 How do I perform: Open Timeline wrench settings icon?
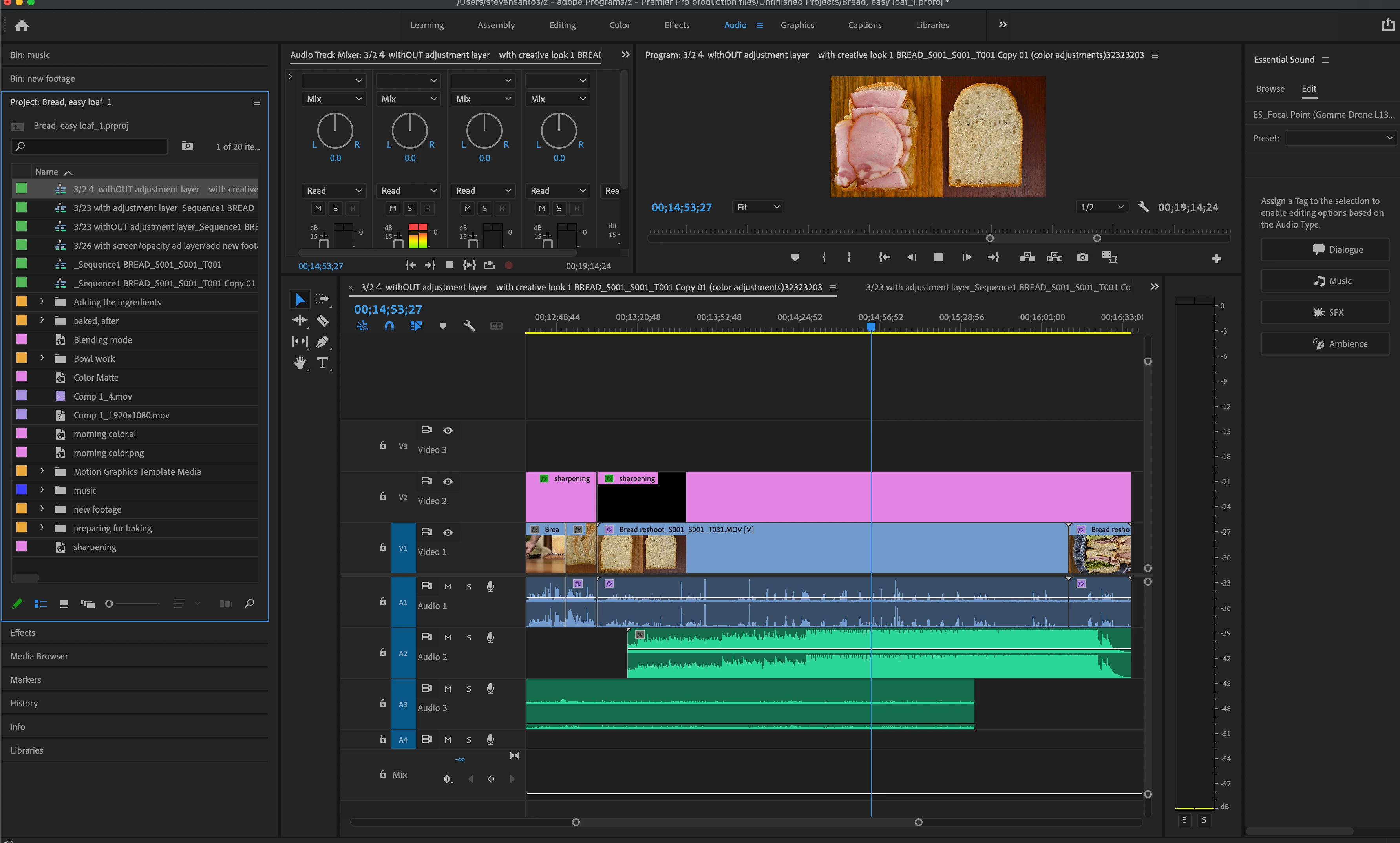tap(469, 325)
